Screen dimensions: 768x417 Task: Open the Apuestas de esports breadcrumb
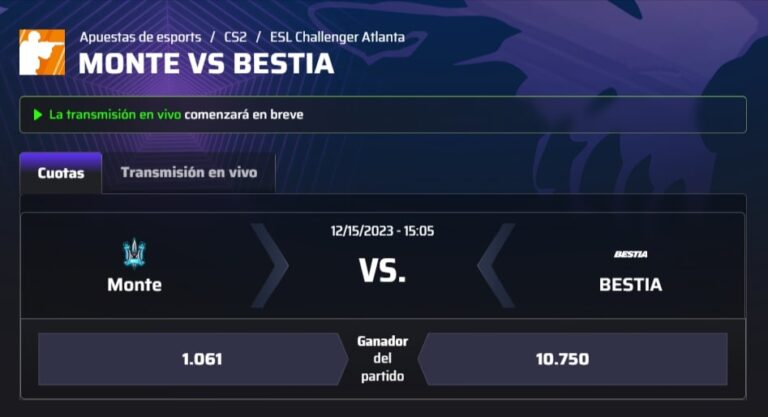141,37
